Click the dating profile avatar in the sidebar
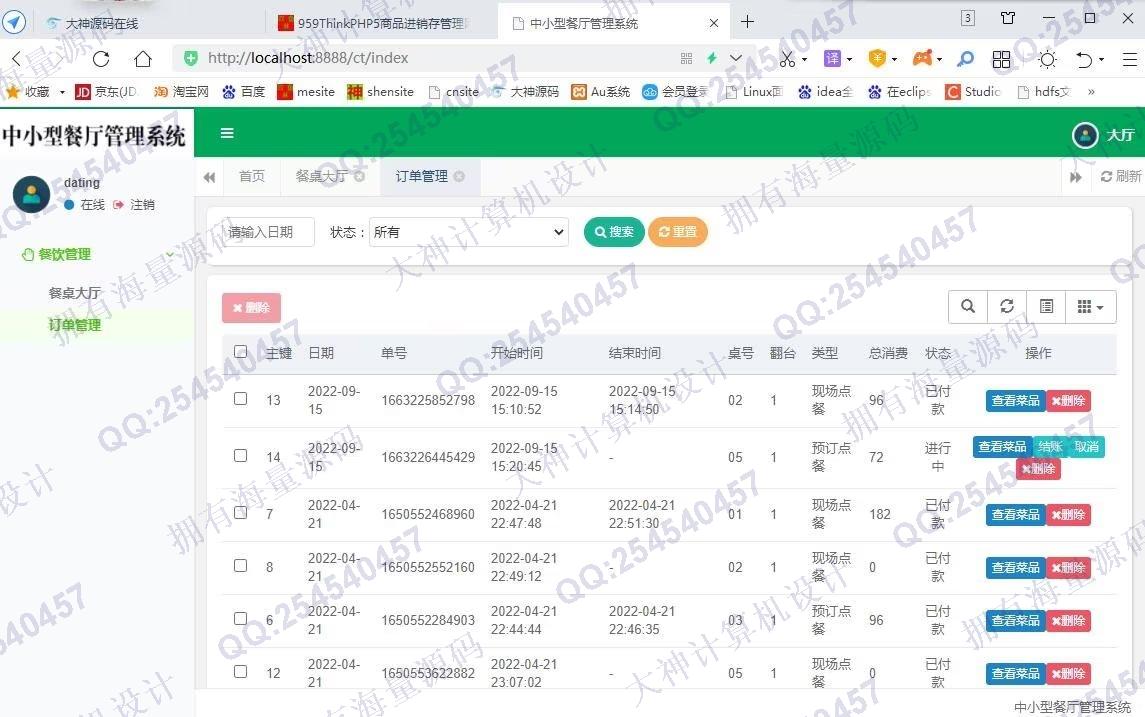1145x717 pixels. (x=31, y=194)
